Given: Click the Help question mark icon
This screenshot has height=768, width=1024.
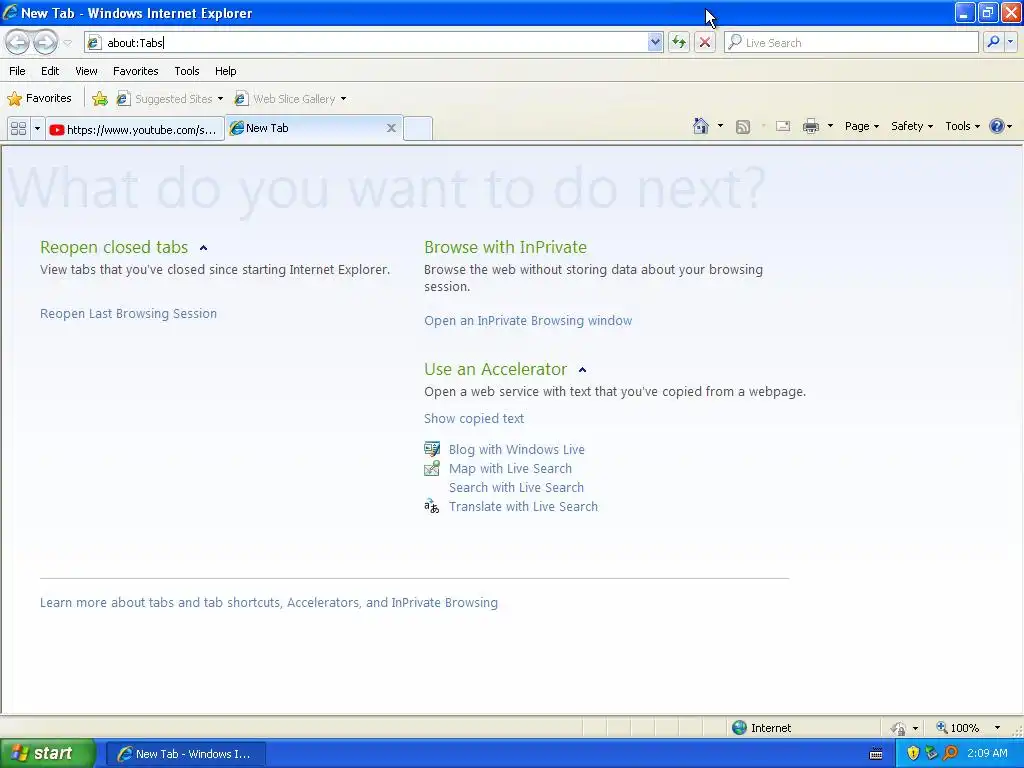Looking at the screenshot, I should coord(997,126).
